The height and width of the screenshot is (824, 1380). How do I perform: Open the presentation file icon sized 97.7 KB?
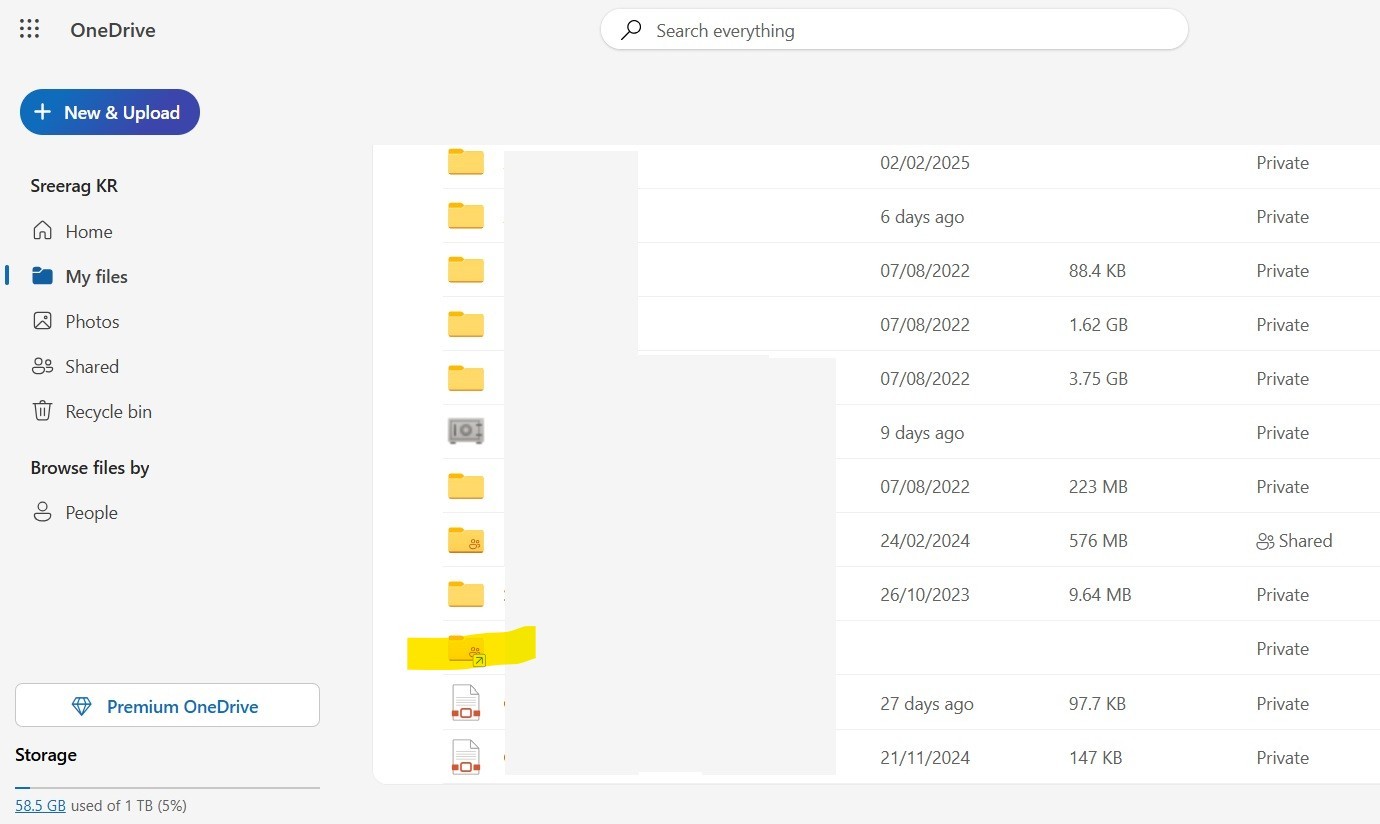pos(466,703)
